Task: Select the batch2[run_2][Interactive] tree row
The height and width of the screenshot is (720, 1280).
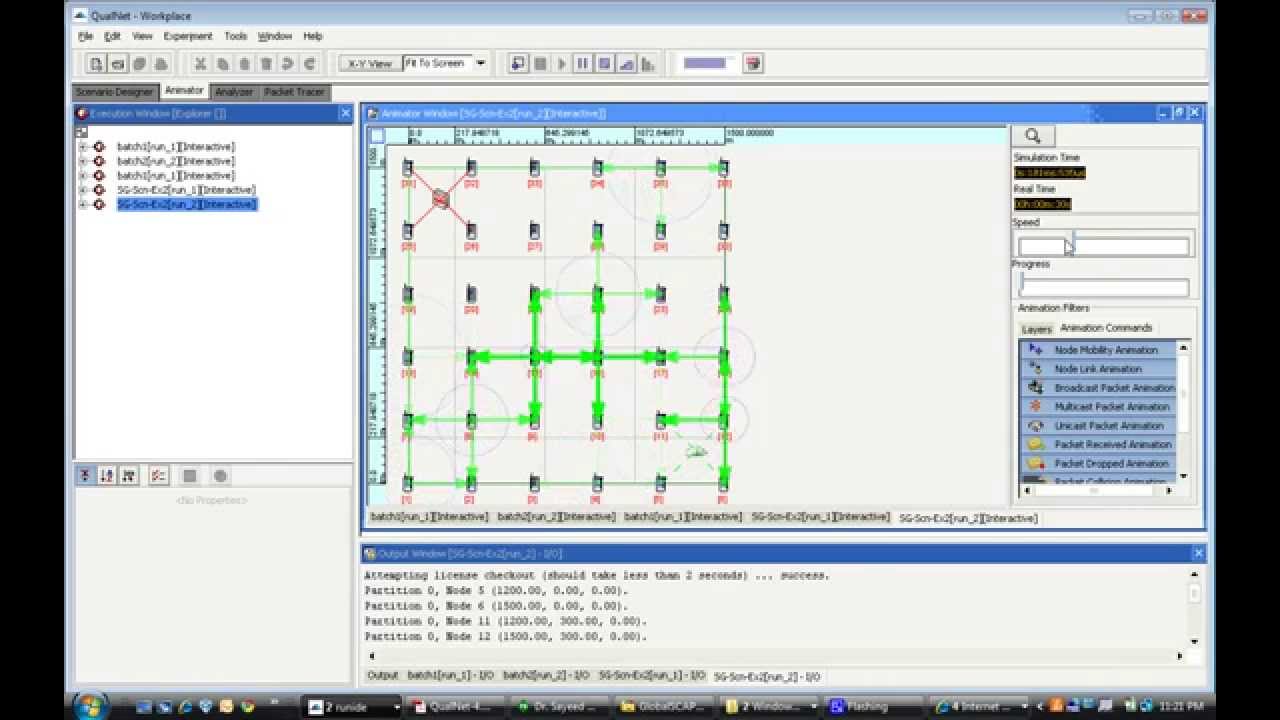Action: [176, 161]
